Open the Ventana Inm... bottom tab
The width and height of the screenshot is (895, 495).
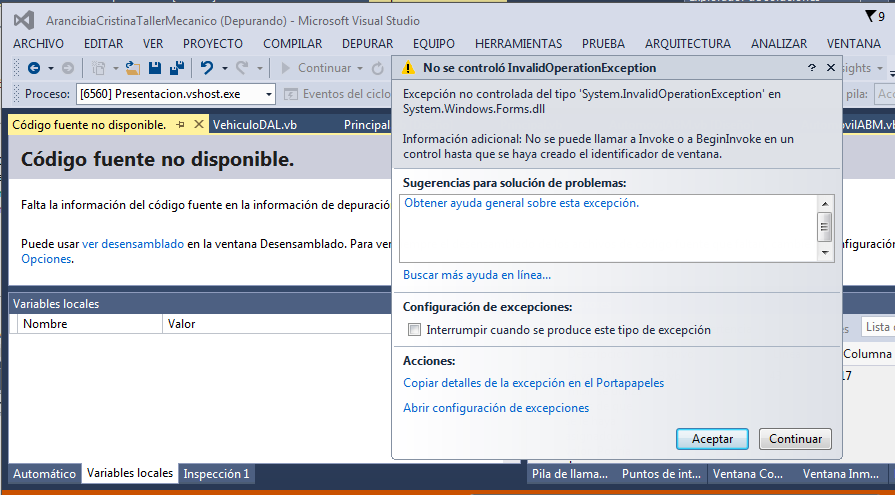click(x=841, y=474)
